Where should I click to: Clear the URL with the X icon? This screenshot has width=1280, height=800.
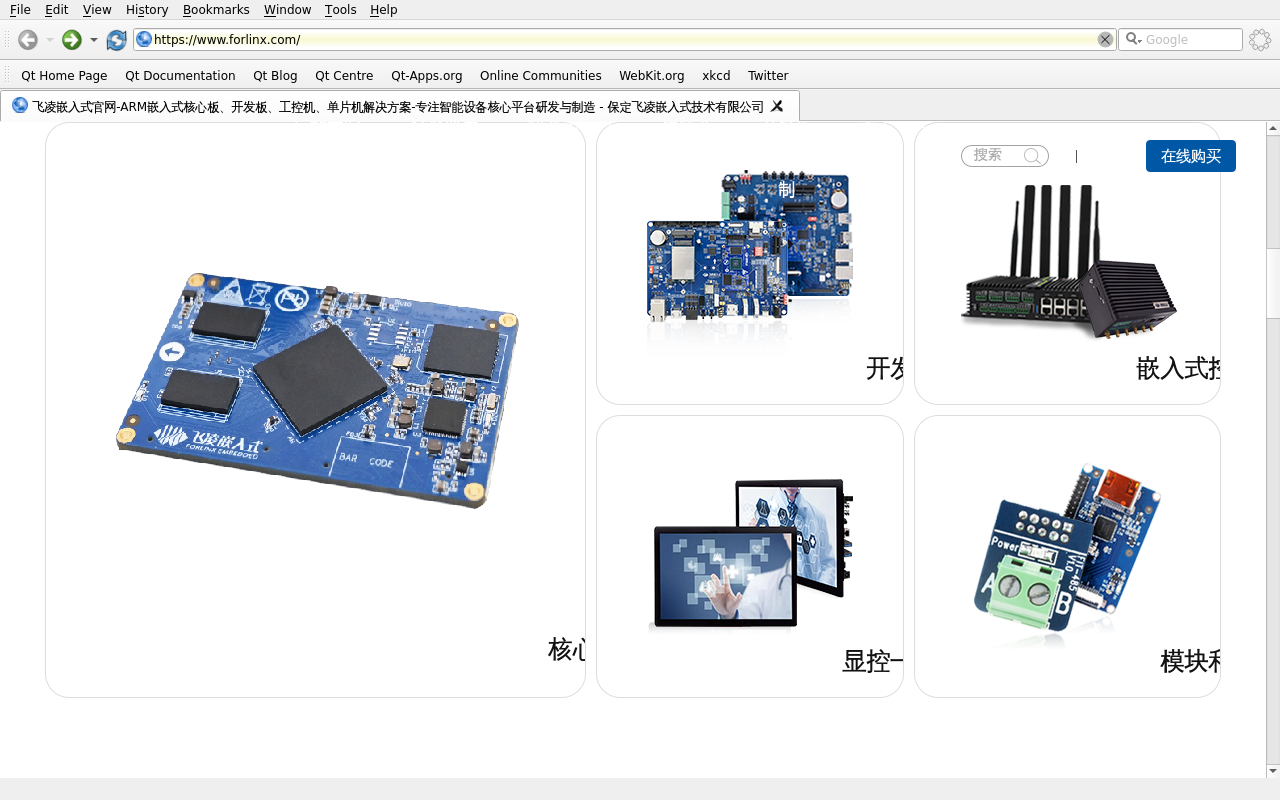(1105, 40)
